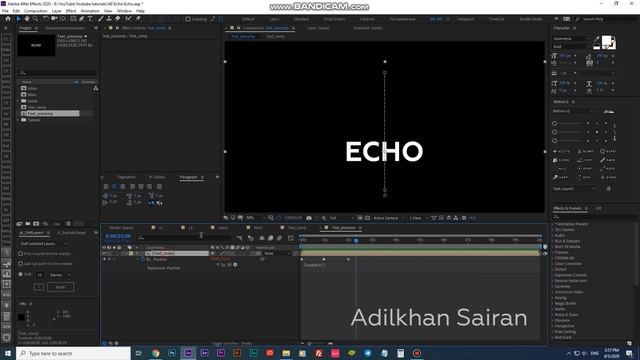Select the Brush tool

[x=100, y=19]
